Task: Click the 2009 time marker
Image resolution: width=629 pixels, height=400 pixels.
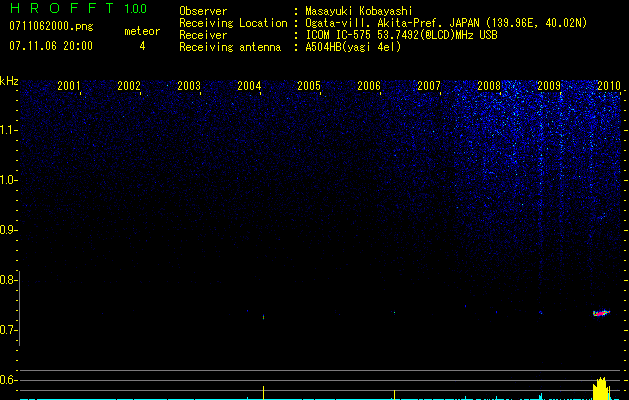Action: [549, 85]
